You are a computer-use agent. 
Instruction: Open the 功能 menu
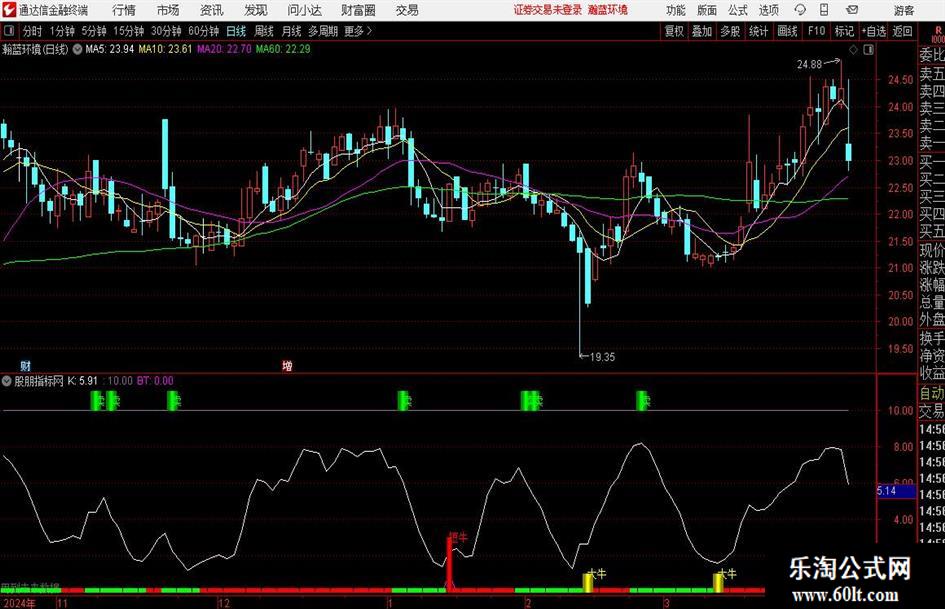(676, 10)
